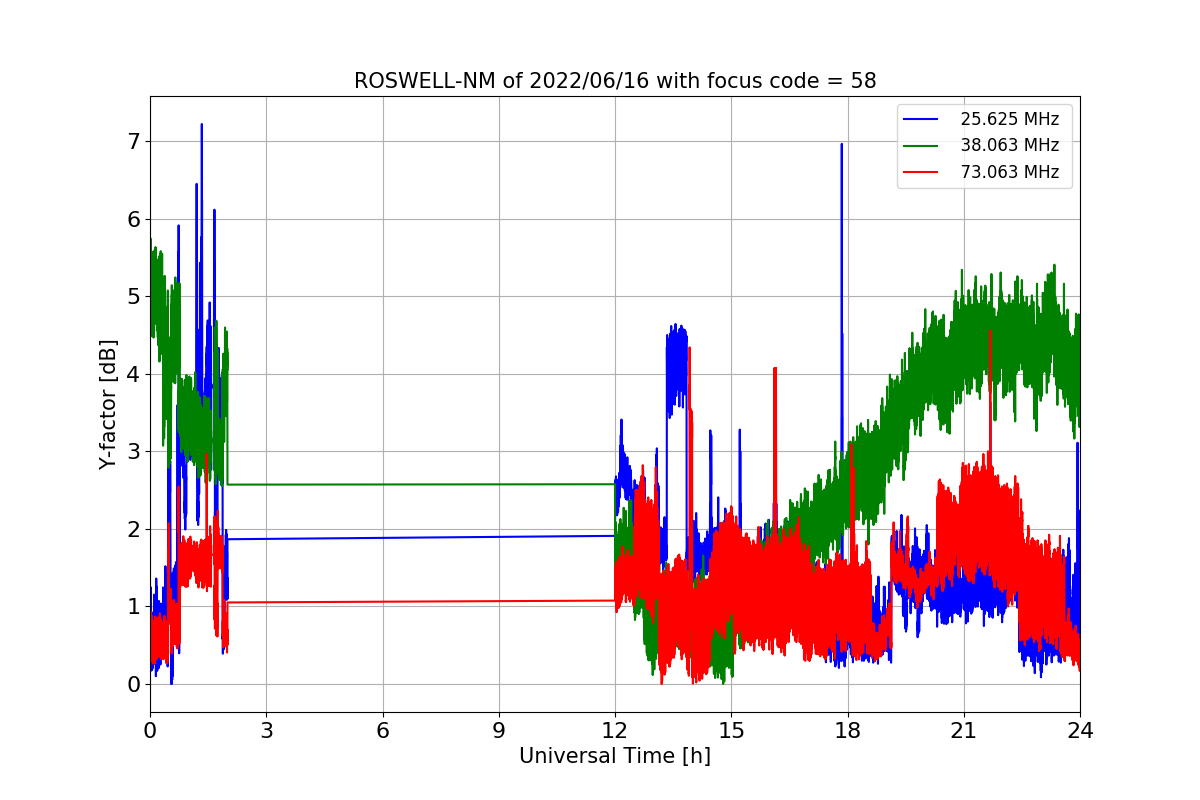The height and width of the screenshot is (800, 1200).
Task: Click the y-axis tick label 0
Action: (133, 684)
